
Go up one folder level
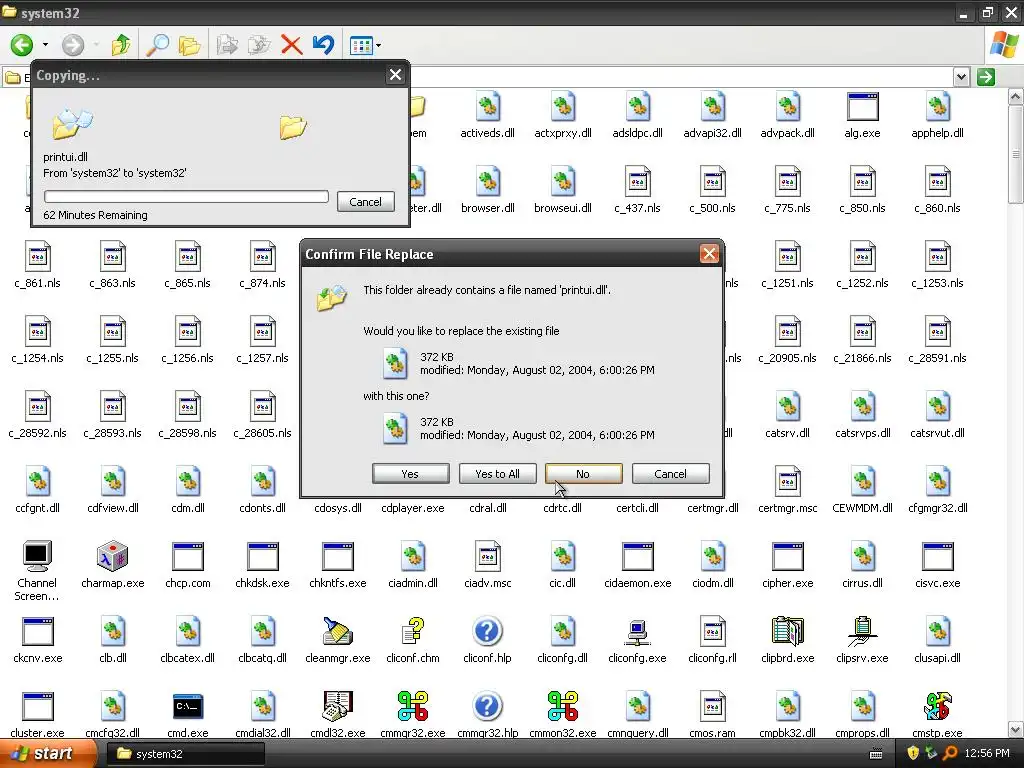(121, 45)
